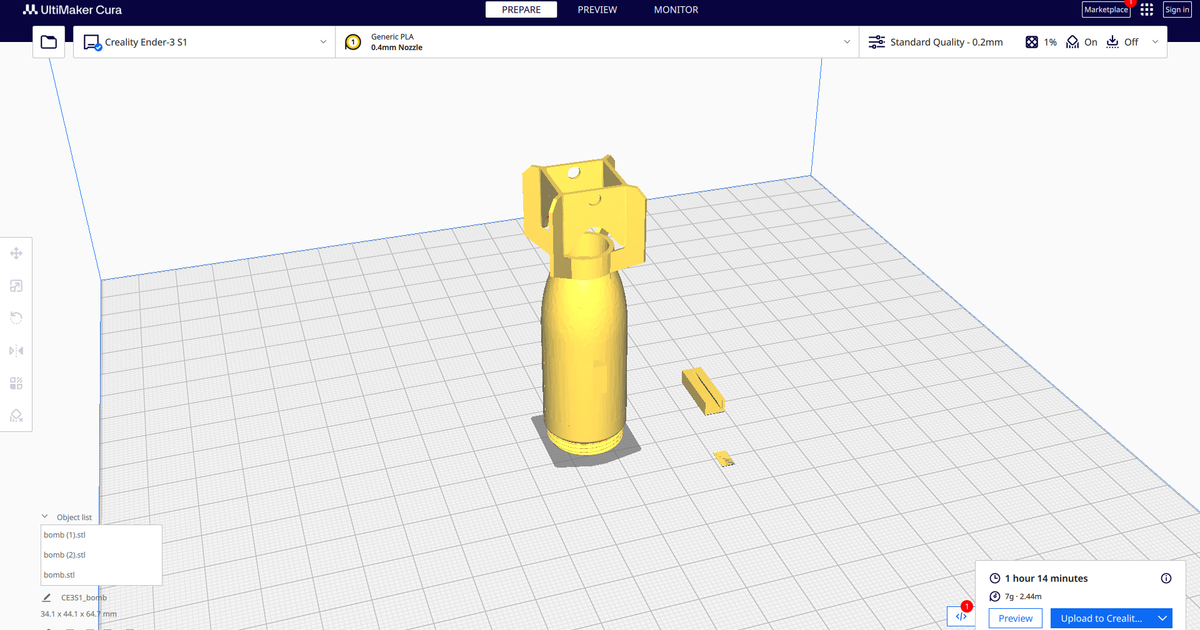
Task: Expand the print settings panel arrow
Action: (1156, 42)
